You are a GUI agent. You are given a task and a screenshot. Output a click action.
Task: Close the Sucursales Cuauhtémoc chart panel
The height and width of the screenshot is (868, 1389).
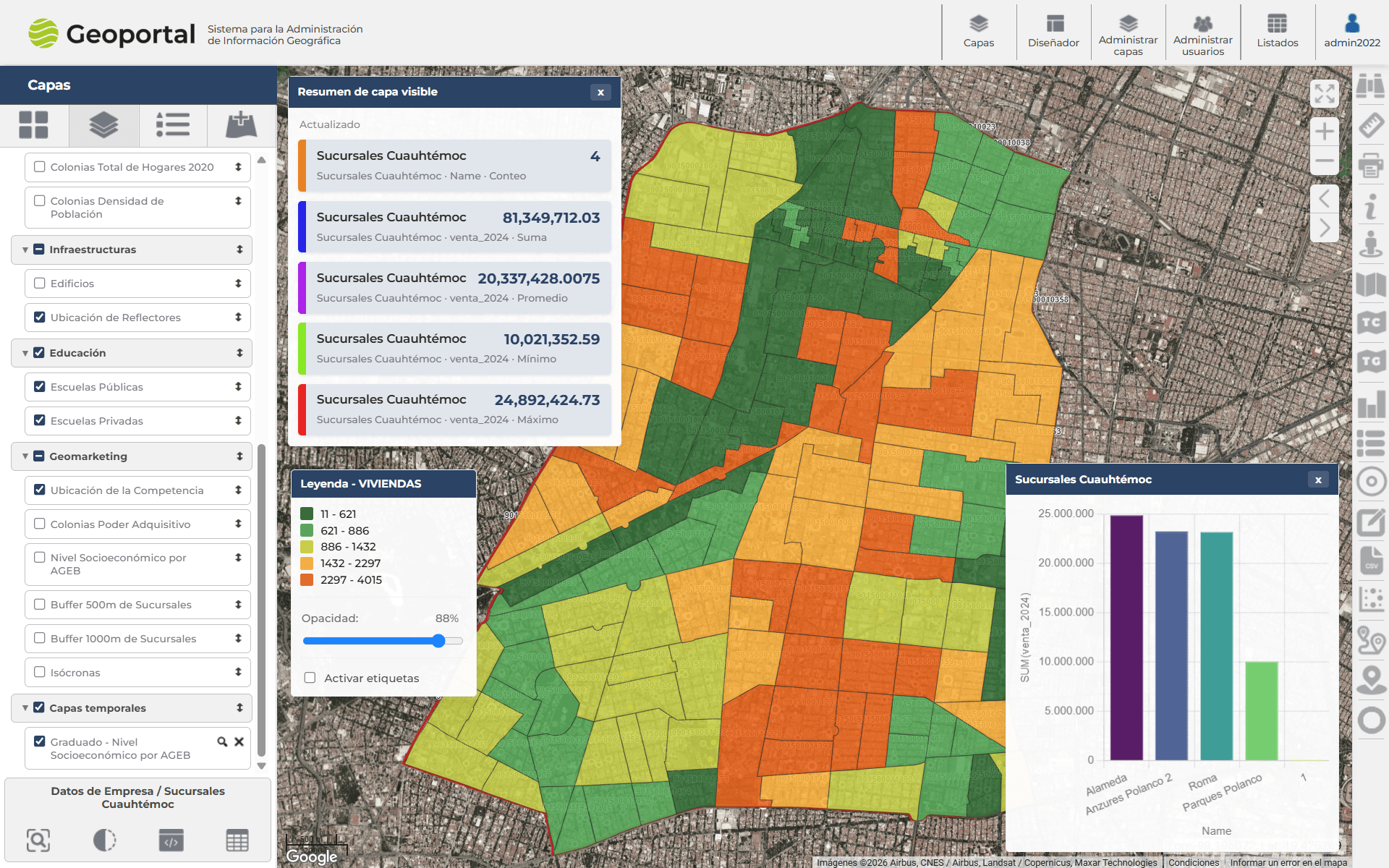[1318, 480]
